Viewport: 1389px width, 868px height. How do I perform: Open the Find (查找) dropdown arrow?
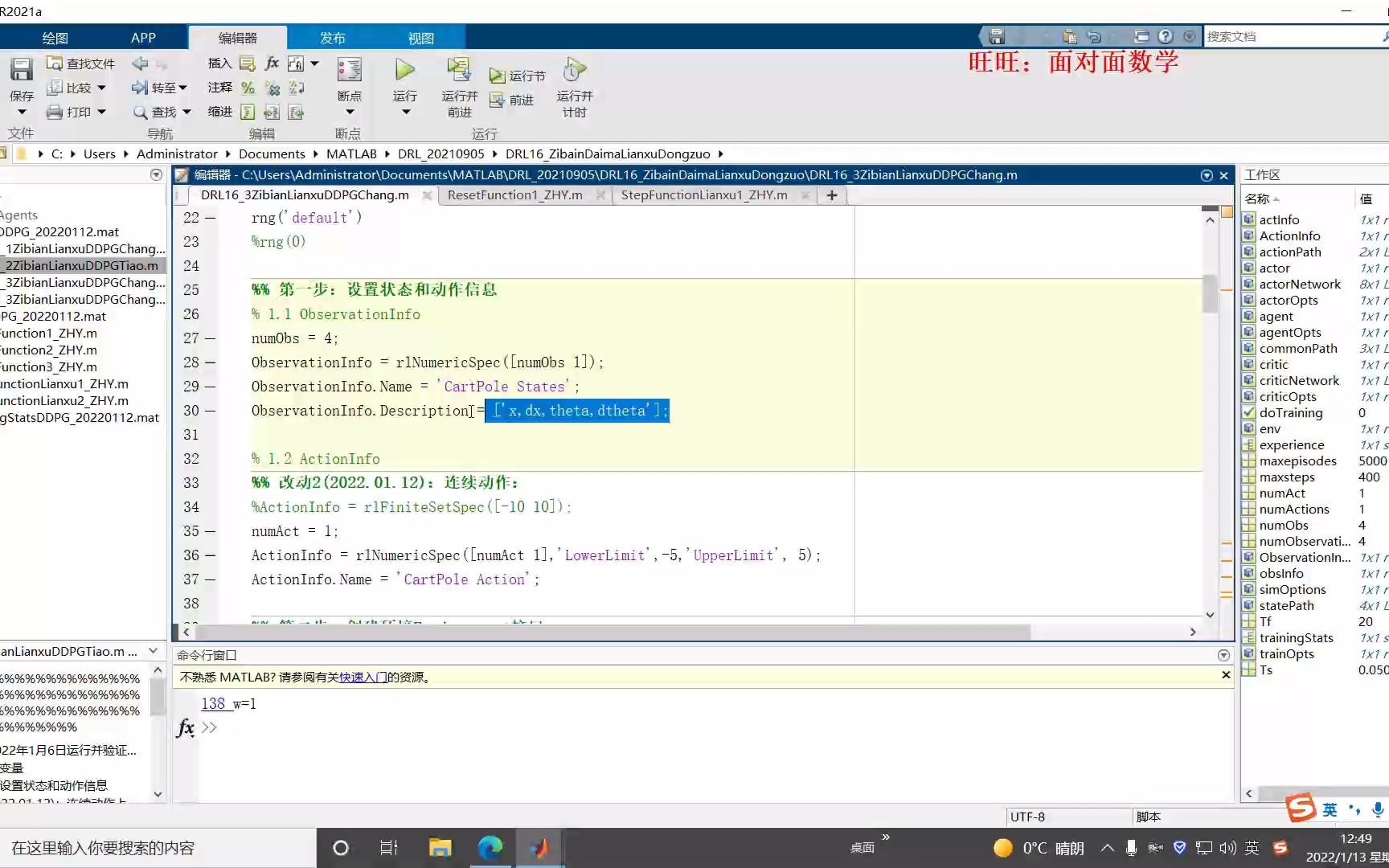coord(186,112)
